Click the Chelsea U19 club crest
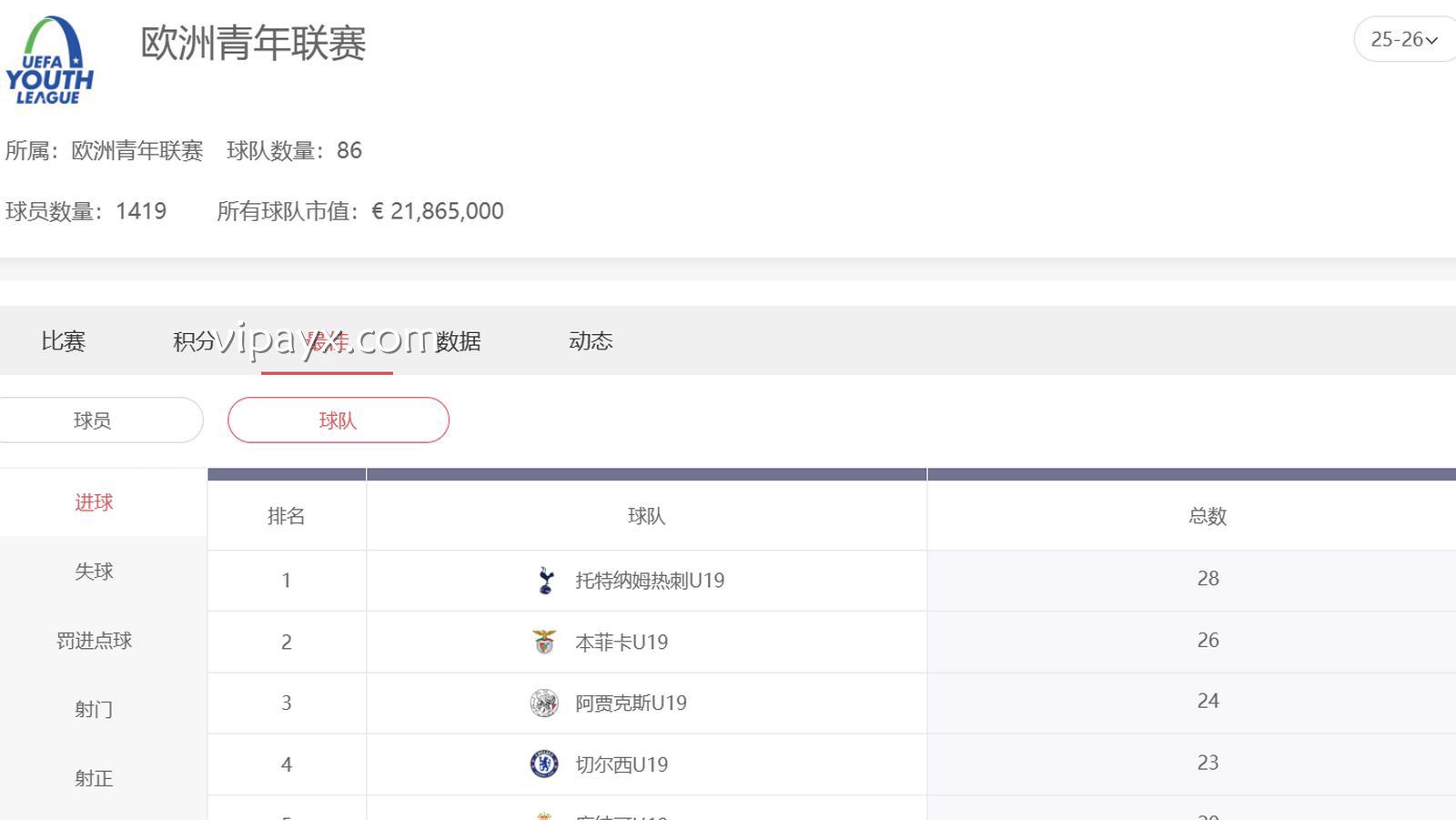 point(543,763)
